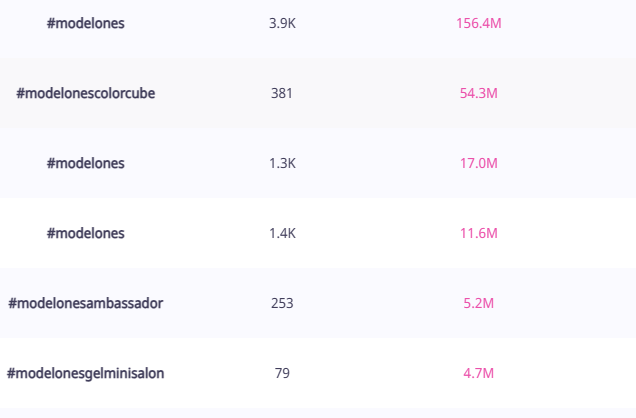
Task: Select the 156.4M views value
Action: (478, 23)
